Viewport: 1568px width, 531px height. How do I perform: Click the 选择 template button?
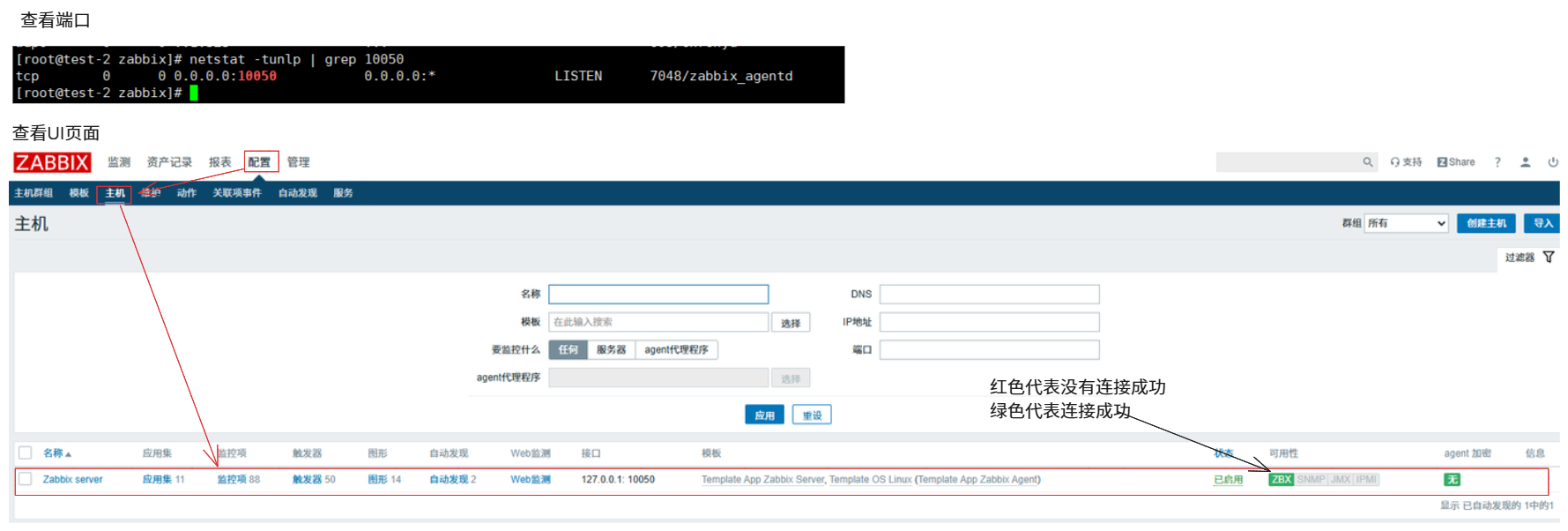tap(791, 323)
